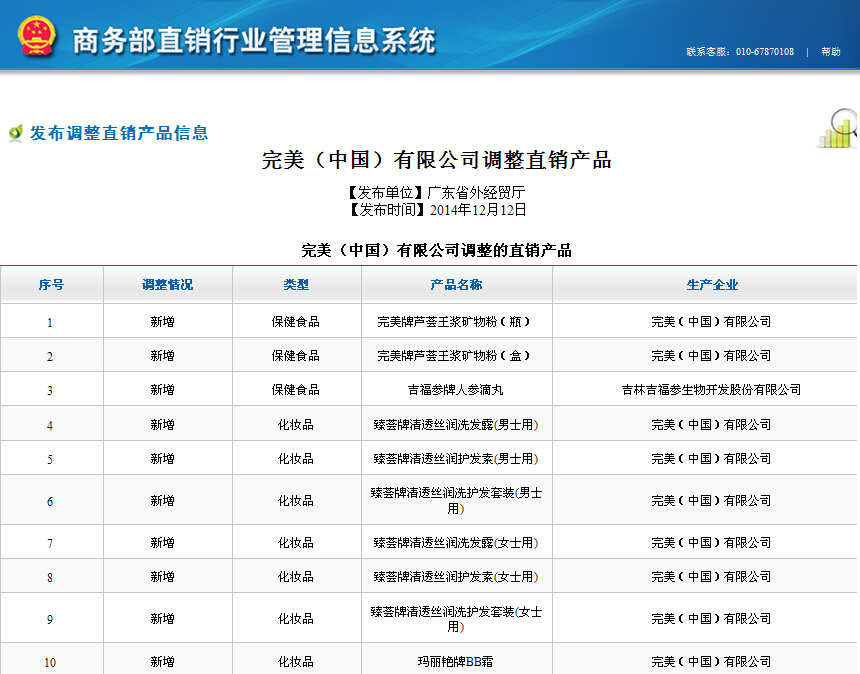Select the 发布调整直销产品信息 section heading
The height and width of the screenshot is (674, 860).
[119, 133]
